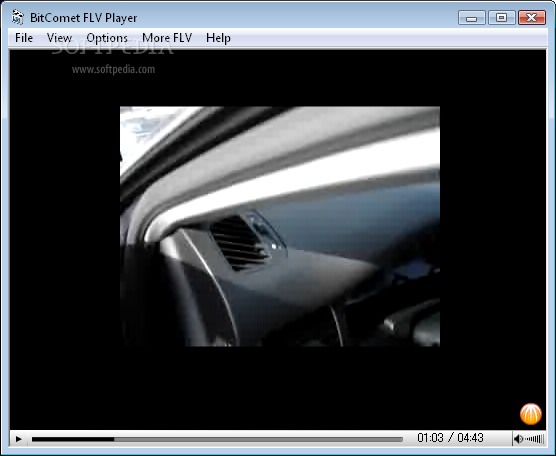Click the BitComet FLV Player title icon
The width and height of the screenshot is (556, 456).
tap(17, 17)
